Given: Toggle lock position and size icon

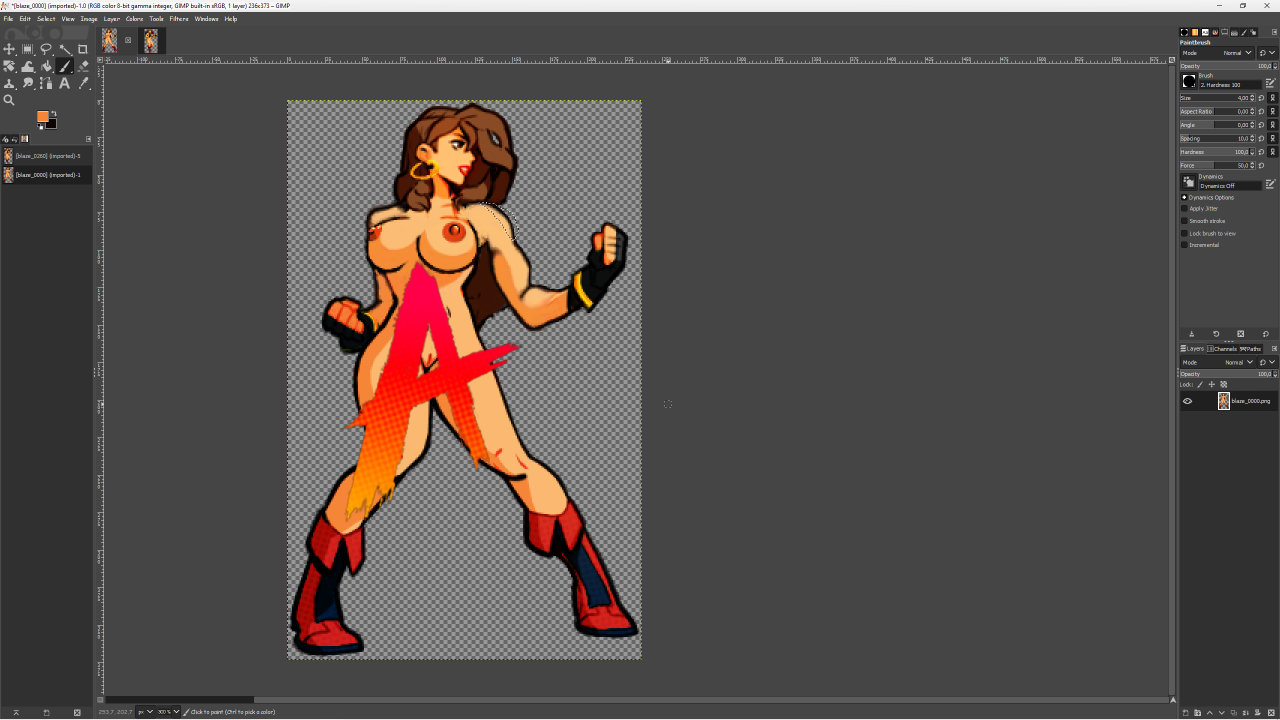Looking at the screenshot, I should (x=1212, y=384).
